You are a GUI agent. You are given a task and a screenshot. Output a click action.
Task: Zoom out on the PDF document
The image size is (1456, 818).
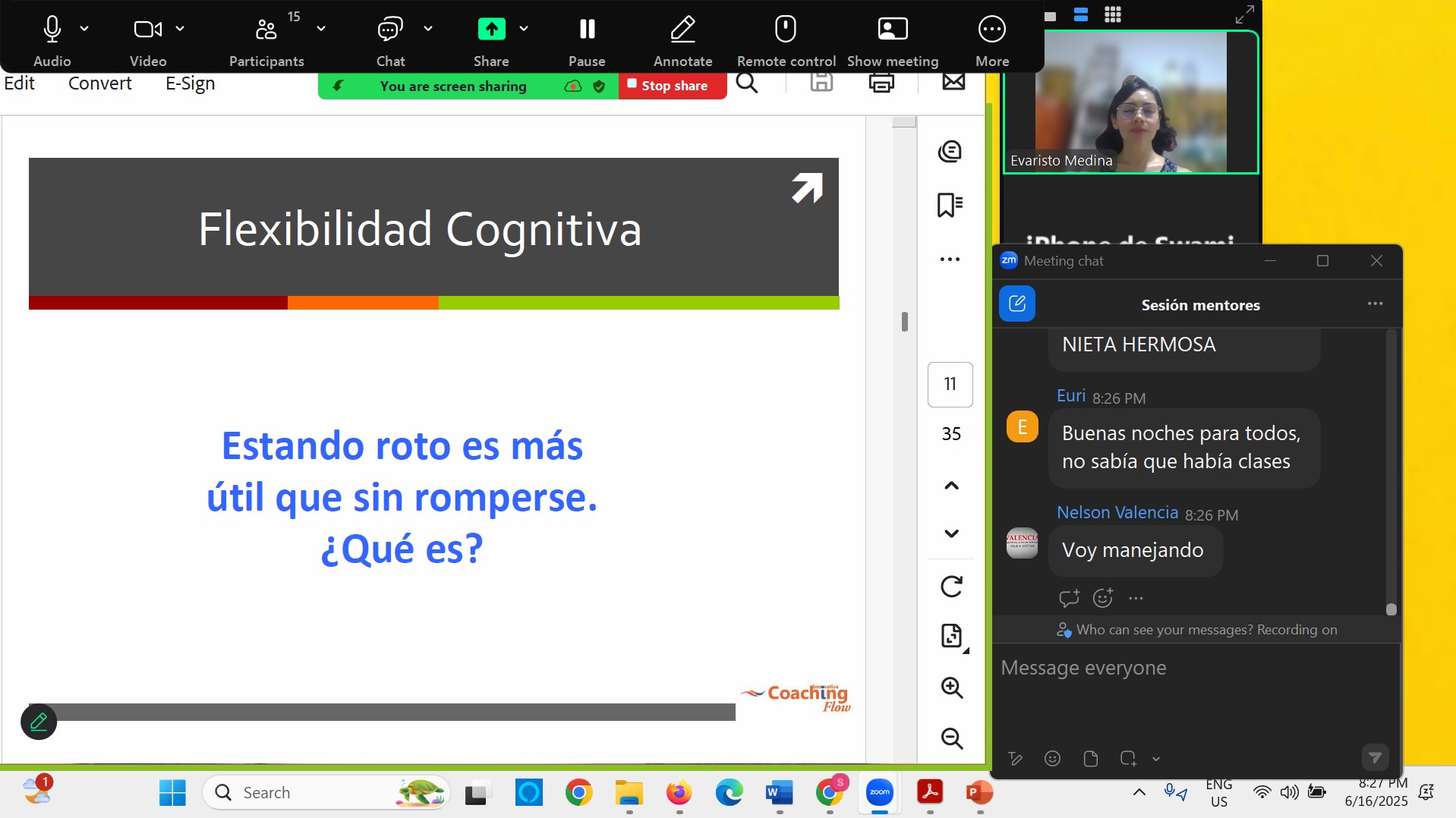(x=951, y=738)
